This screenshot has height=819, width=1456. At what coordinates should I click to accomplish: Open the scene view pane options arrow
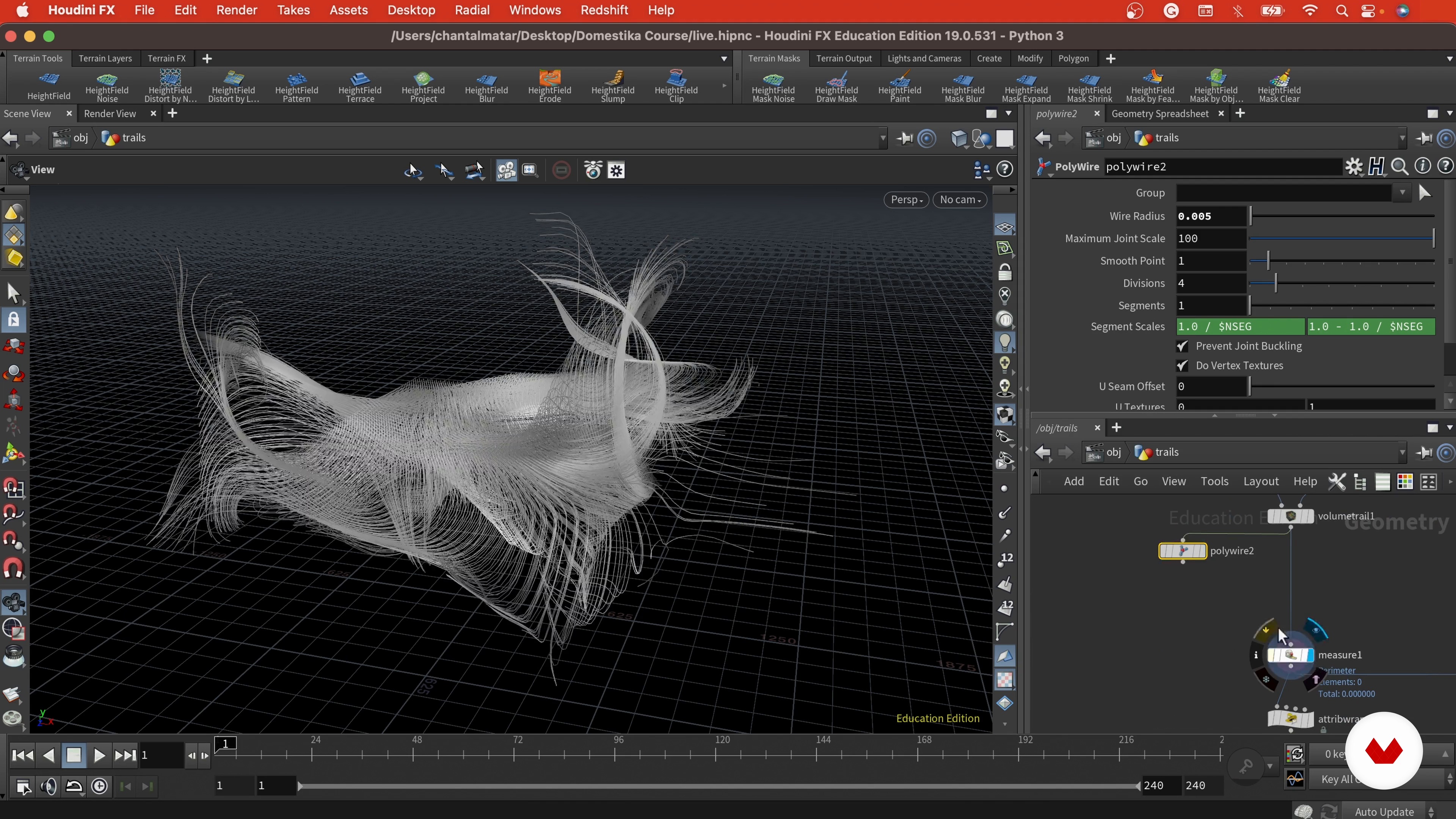pyautogui.click(x=1009, y=114)
